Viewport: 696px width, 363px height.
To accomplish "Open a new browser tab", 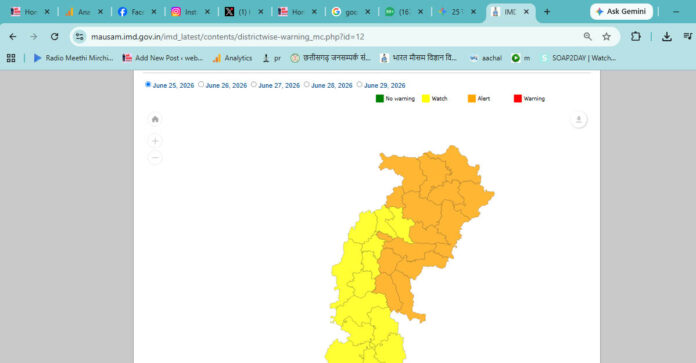I will click(x=547, y=12).
